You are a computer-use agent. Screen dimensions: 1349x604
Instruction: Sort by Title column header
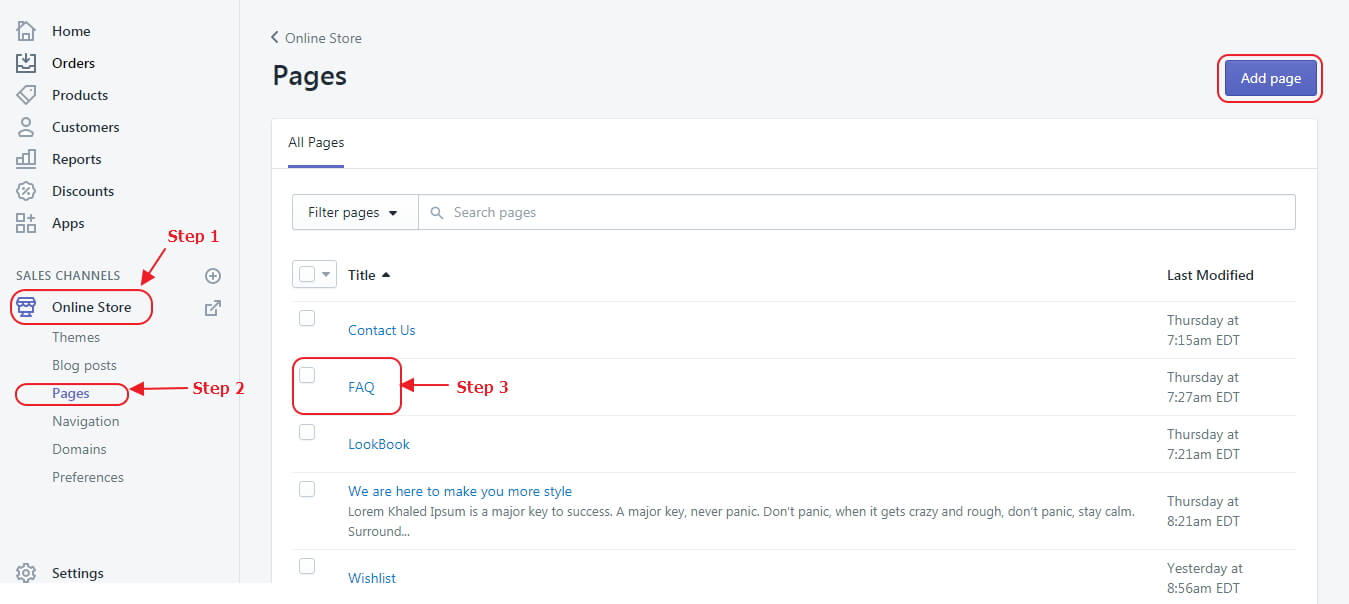[x=369, y=275]
